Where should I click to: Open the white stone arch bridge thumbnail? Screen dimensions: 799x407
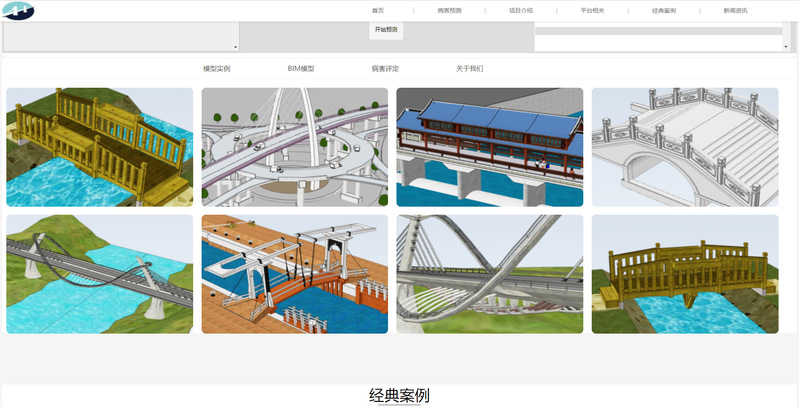(684, 147)
